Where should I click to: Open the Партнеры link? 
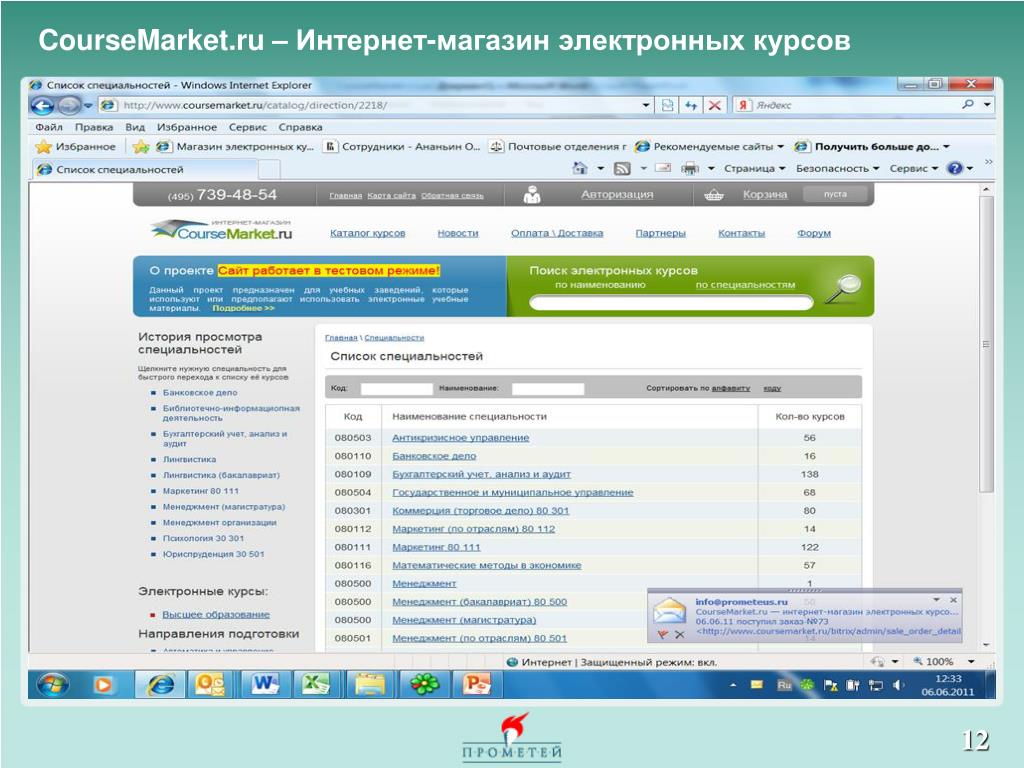click(660, 233)
